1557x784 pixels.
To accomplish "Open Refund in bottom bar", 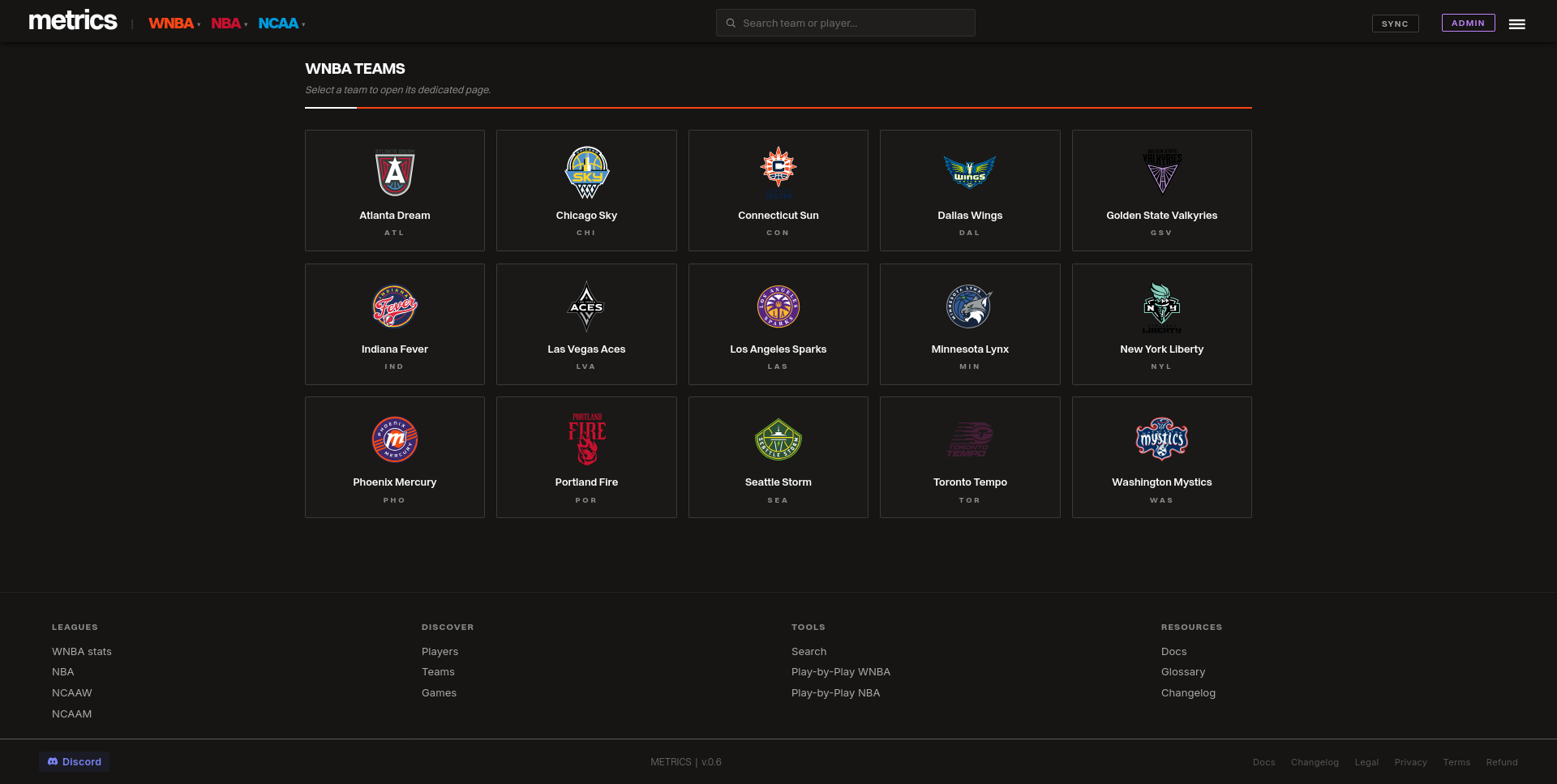I will 1502,762.
